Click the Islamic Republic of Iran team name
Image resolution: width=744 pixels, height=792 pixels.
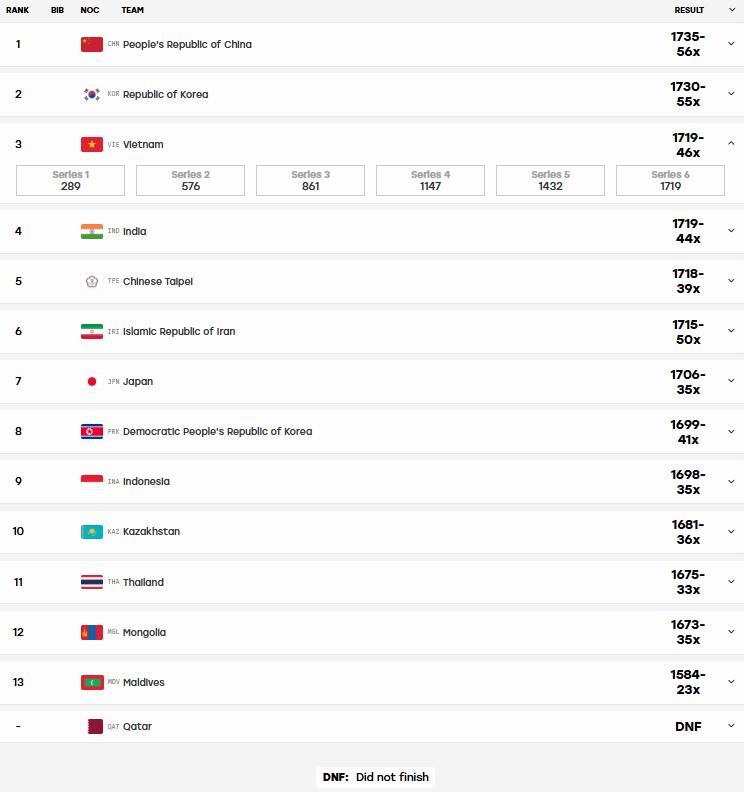179,331
